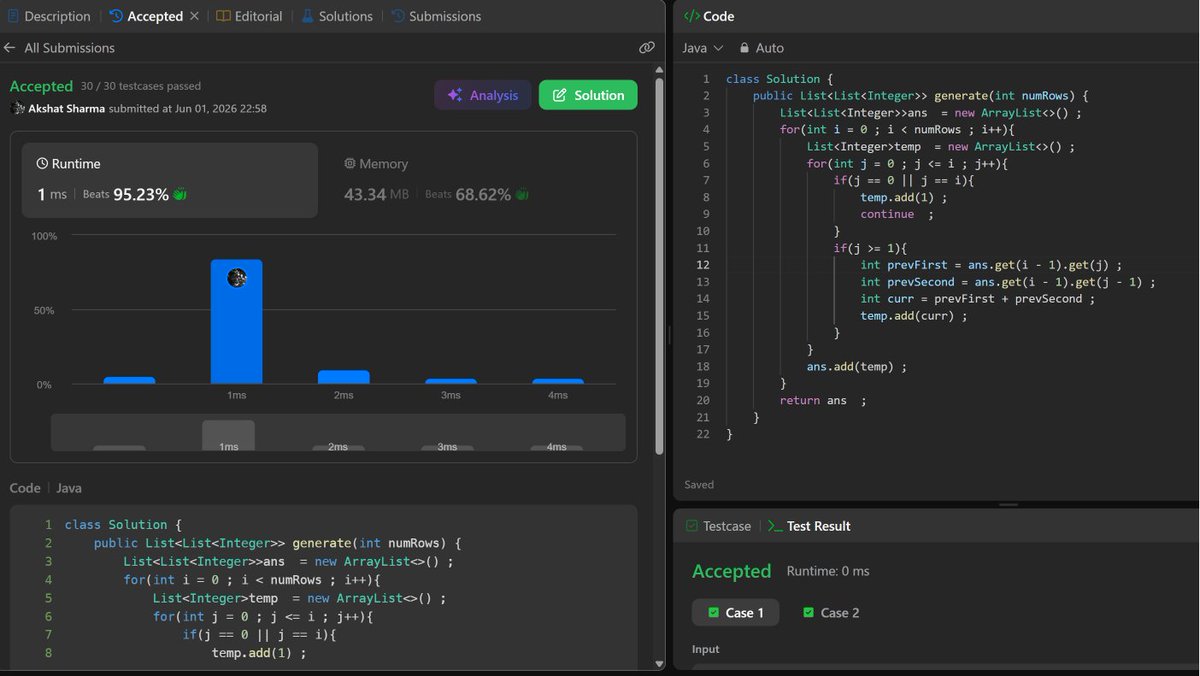Screen dimensions: 1200x676
Task: Select the Runtime stats card
Action: (x=170, y=180)
